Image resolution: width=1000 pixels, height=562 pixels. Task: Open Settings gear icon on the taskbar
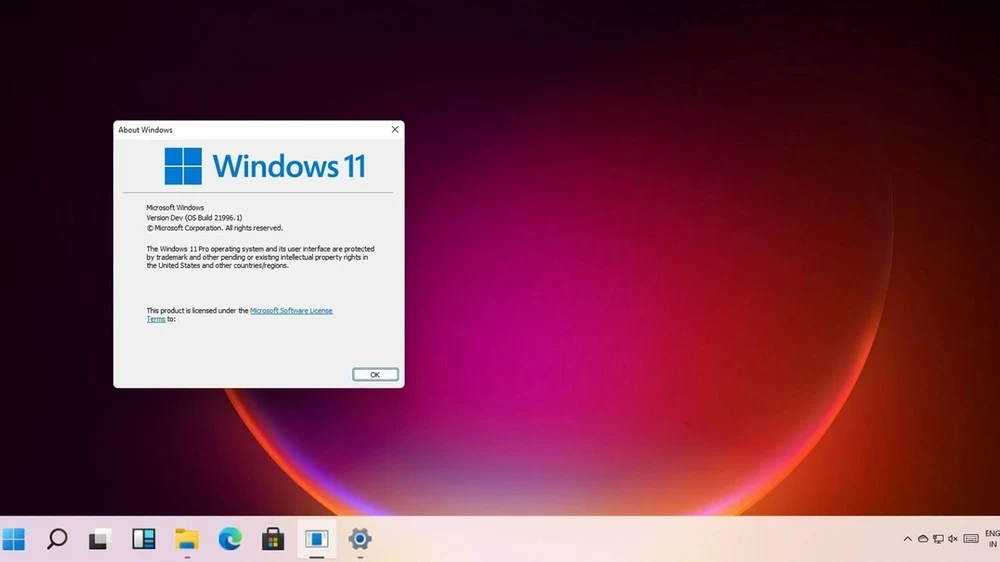pyautogui.click(x=360, y=539)
